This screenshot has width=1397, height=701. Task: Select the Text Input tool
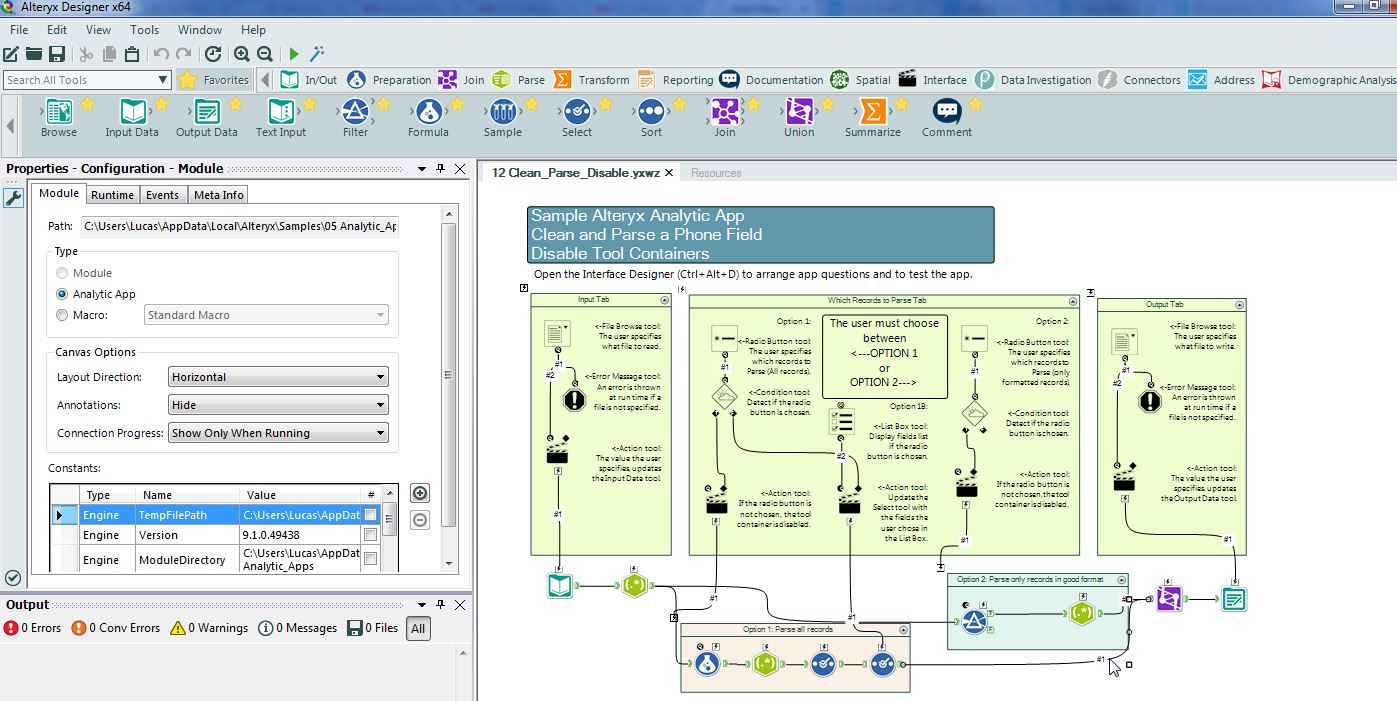(x=281, y=119)
